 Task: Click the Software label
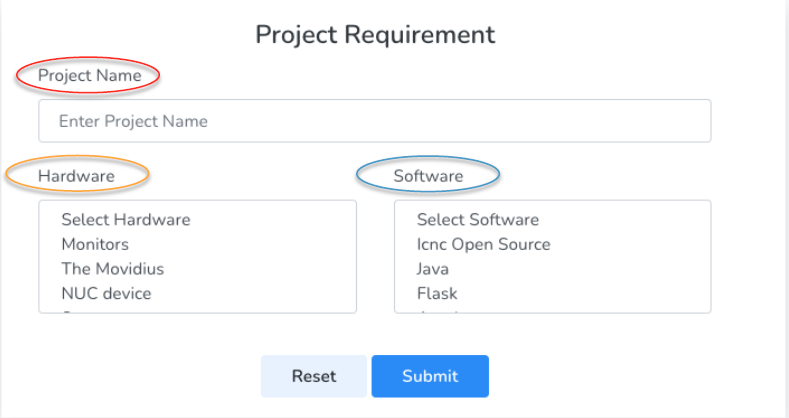click(x=428, y=176)
